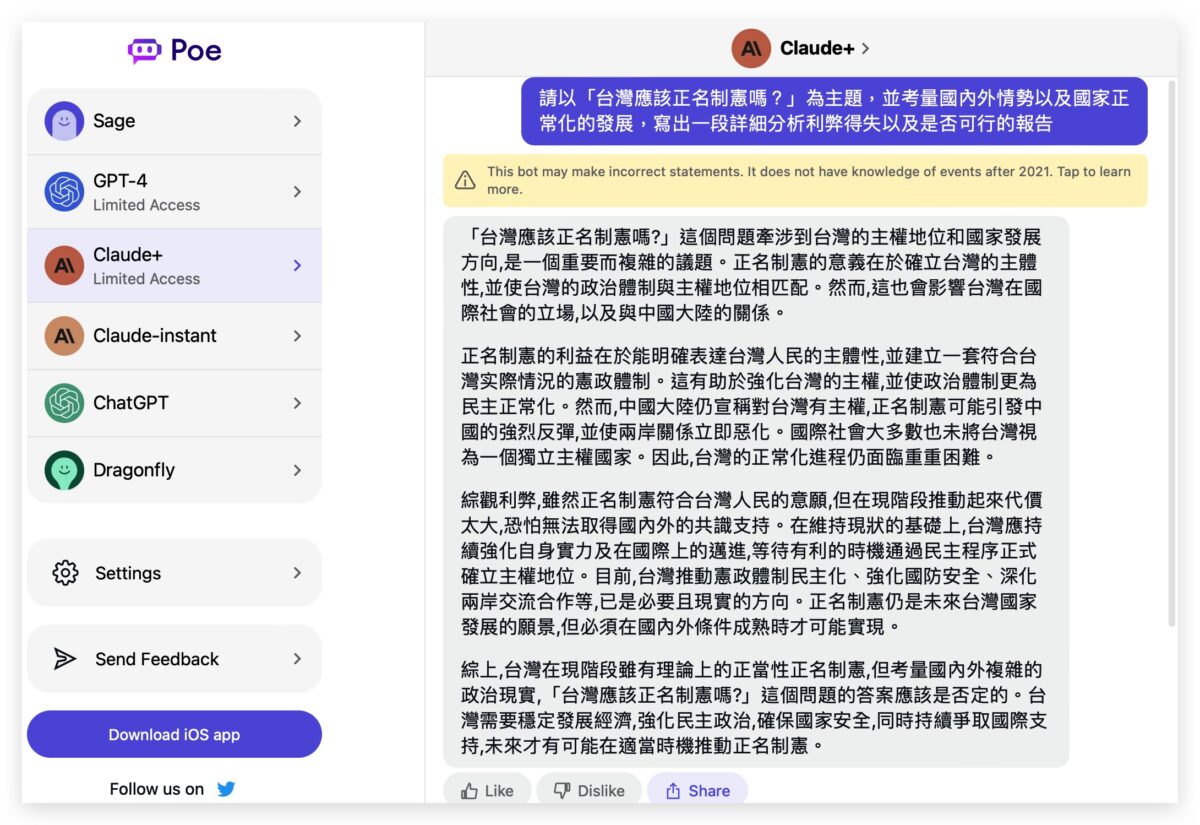Expand the Claude+ sidebar row chevron

coord(297,265)
